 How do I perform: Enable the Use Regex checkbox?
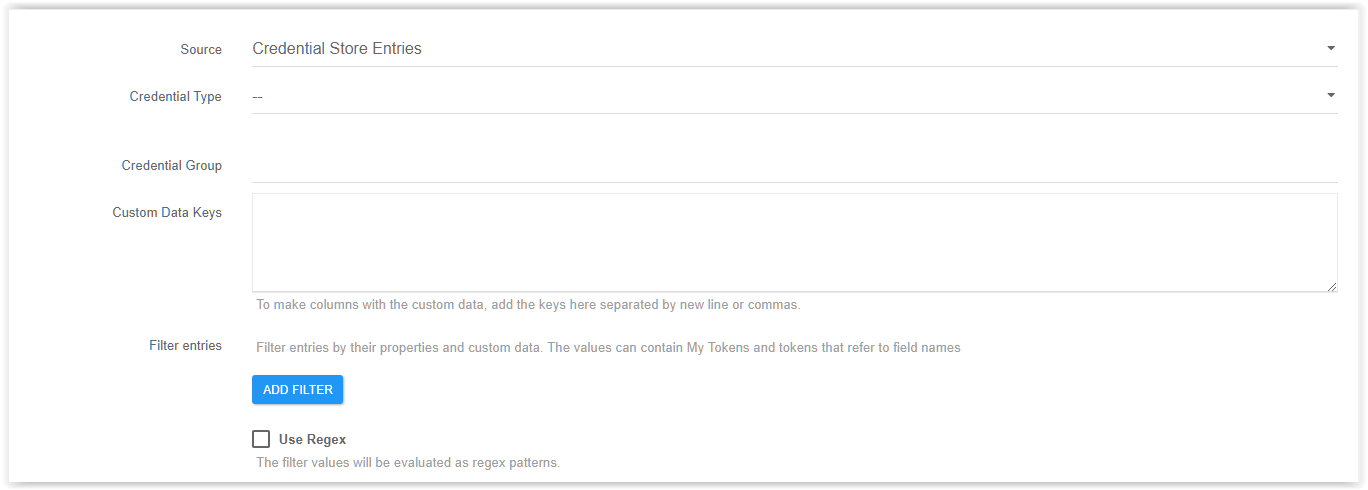tap(261, 439)
